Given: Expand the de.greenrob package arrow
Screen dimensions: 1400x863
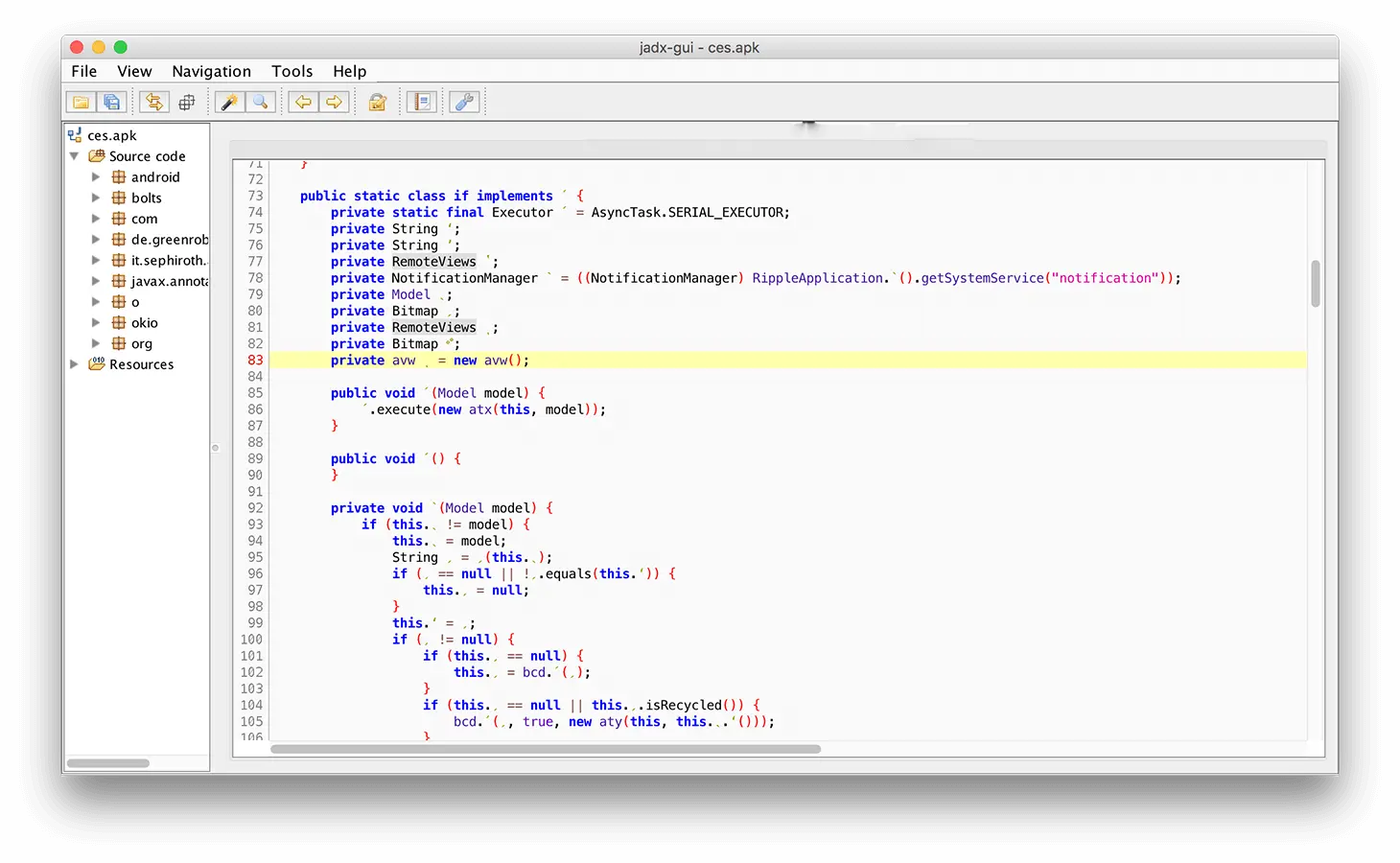Looking at the screenshot, I should [x=95, y=239].
